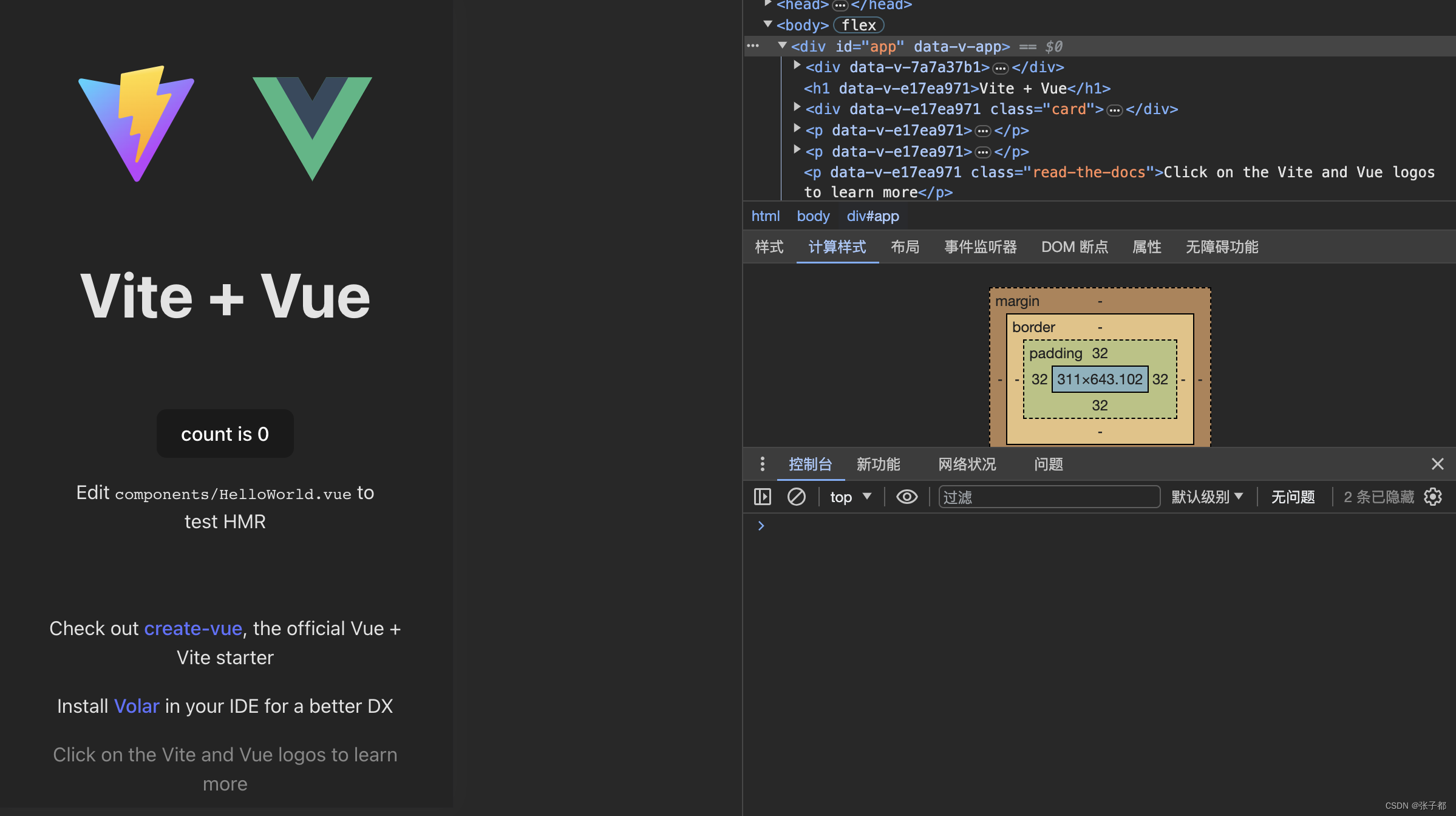Click the div#app breadcrumb
Screen dimensions: 1456x816
click(x=873, y=216)
